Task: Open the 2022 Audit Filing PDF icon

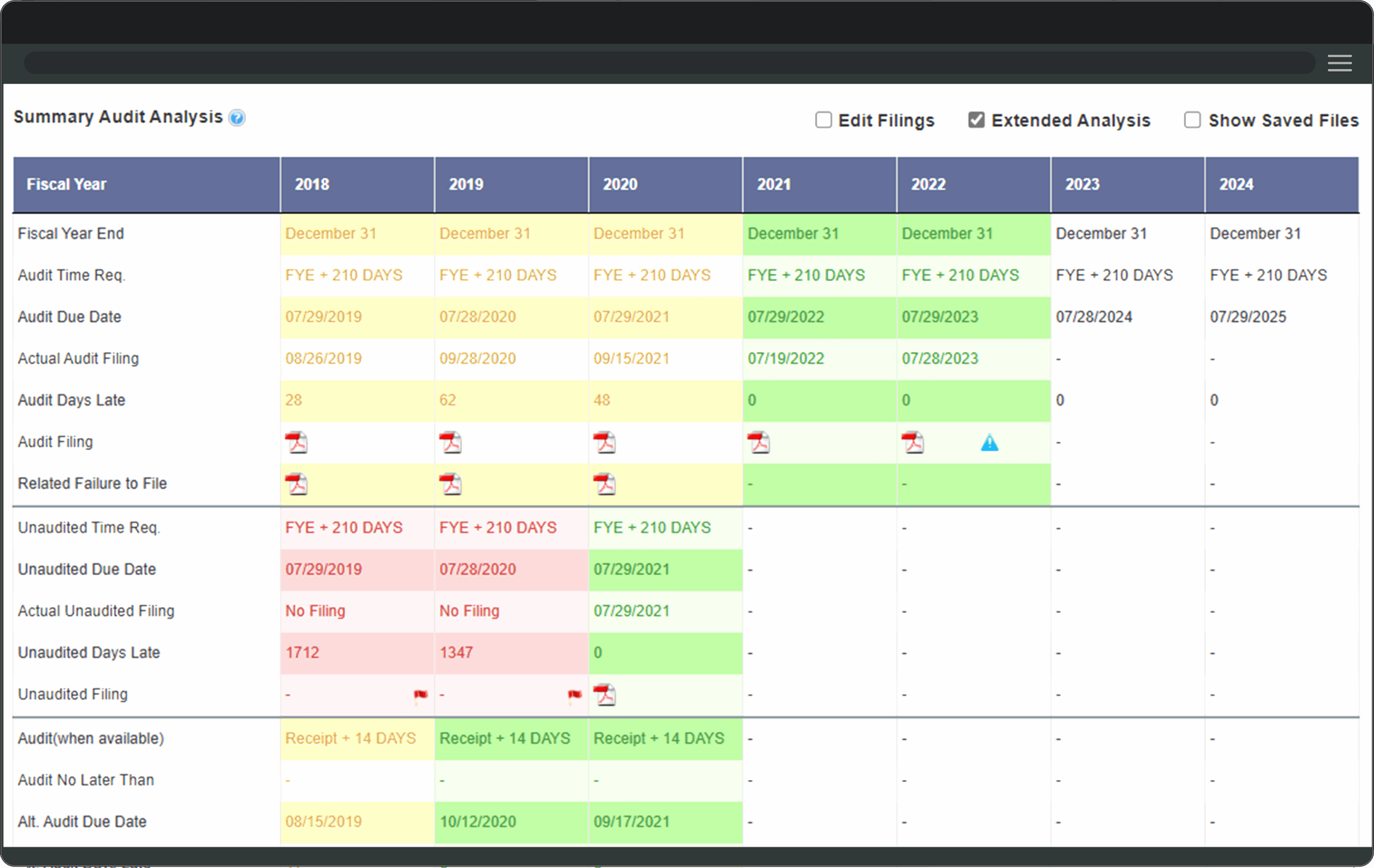Action: [x=912, y=443]
